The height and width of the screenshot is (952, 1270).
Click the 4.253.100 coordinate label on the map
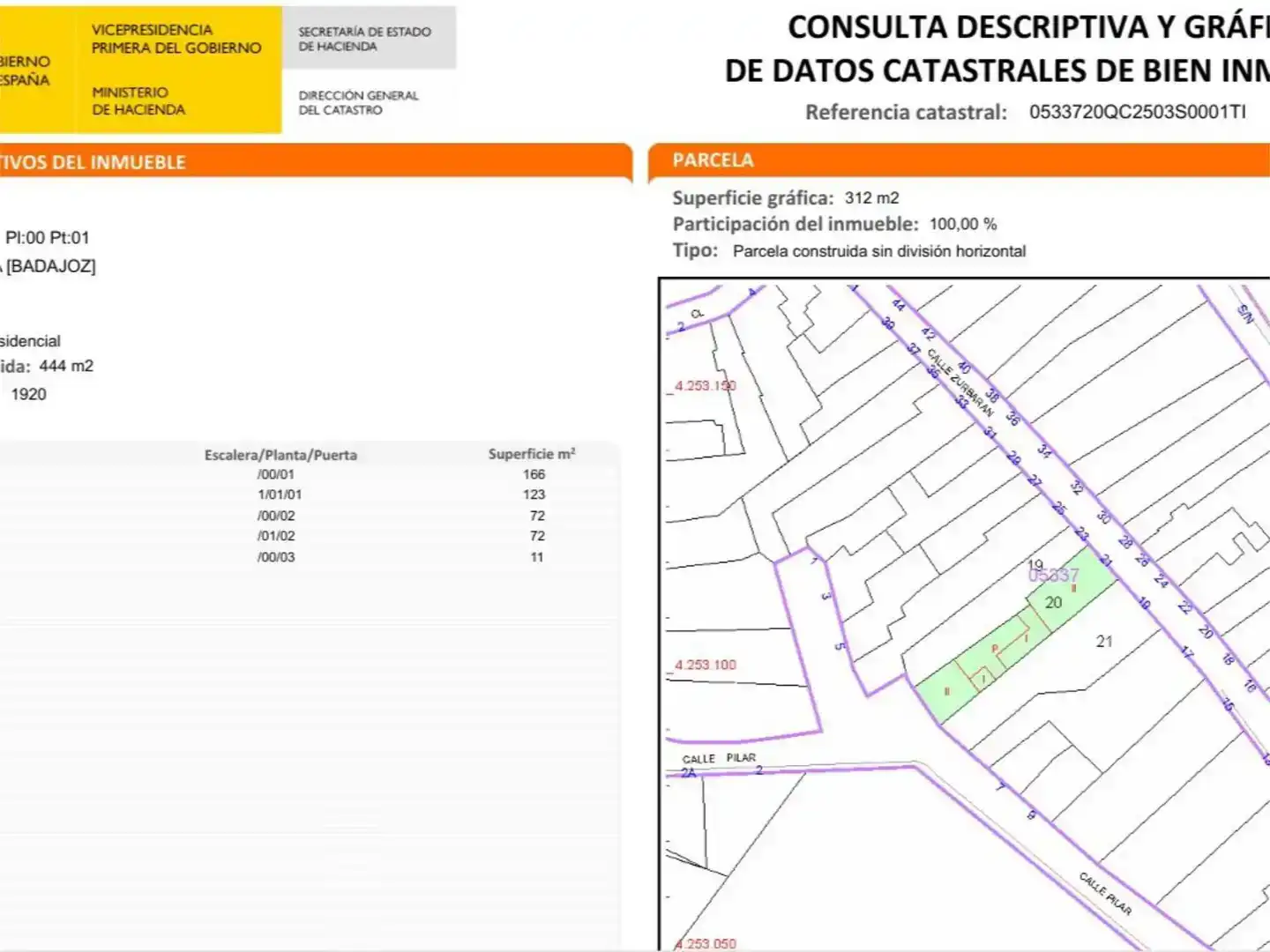(x=706, y=665)
